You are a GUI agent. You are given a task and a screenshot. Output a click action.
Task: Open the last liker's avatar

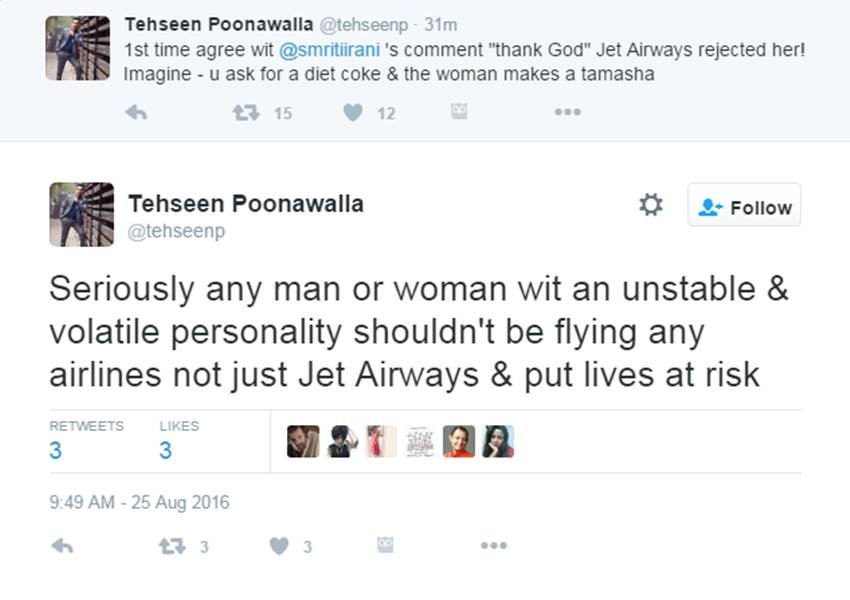[x=498, y=441]
